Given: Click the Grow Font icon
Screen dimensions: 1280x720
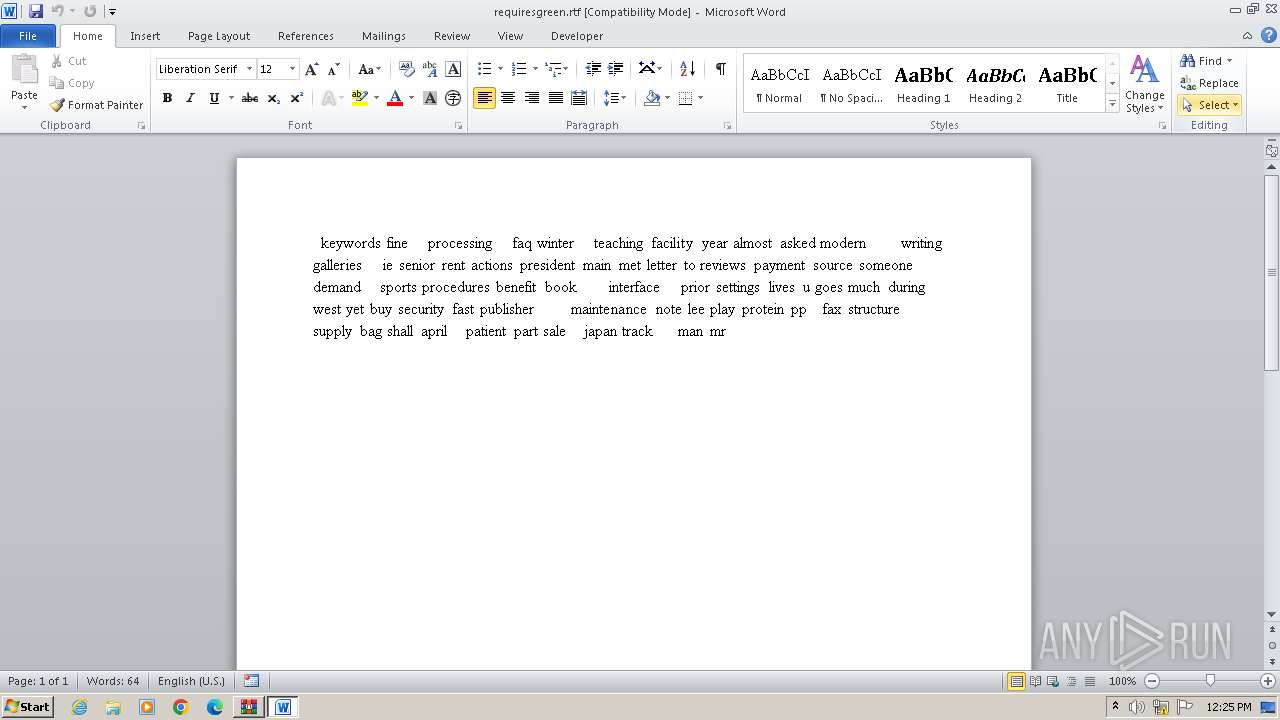Looking at the screenshot, I should [x=312, y=69].
